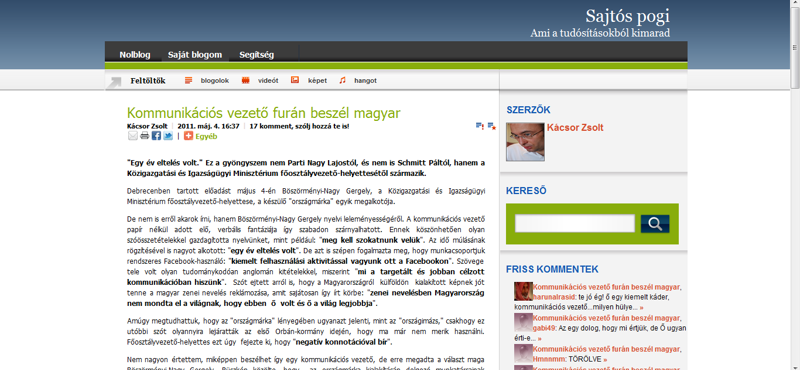Click the Egyéb share link
800x370 pixels.
click(x=206, y=136)
